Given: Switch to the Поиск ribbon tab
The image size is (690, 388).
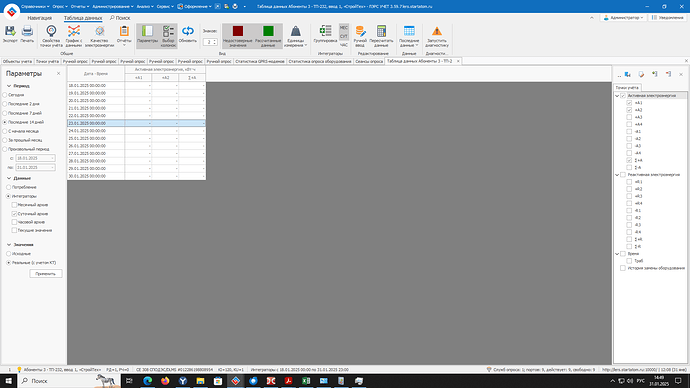Looking at the screenshot, I should (120, 18).
